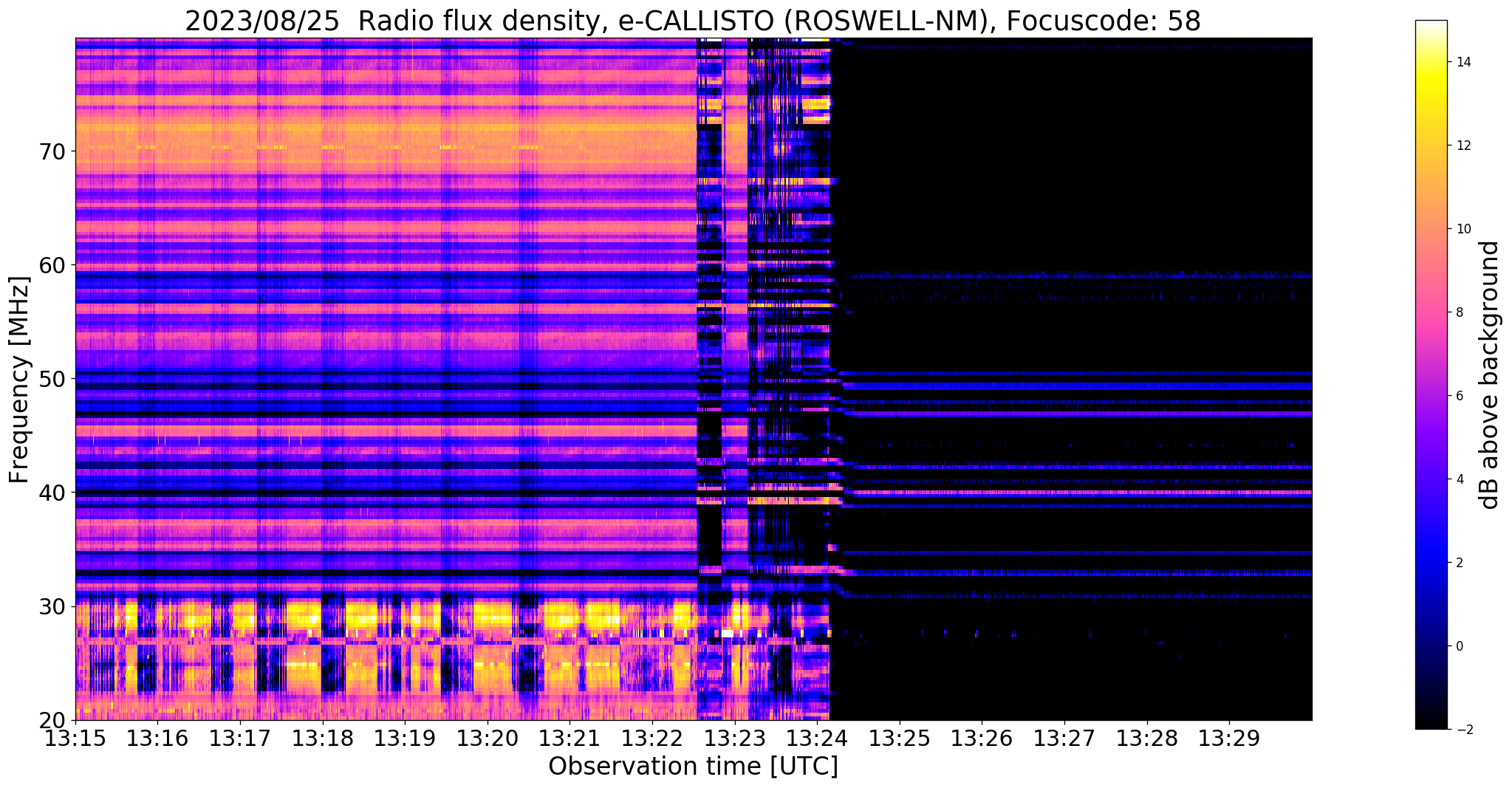Select the 13:20 time tick label
Image resolution: width=1512 pixels, height=788 pixels.
pyautogui.click(x=488, y=738)
